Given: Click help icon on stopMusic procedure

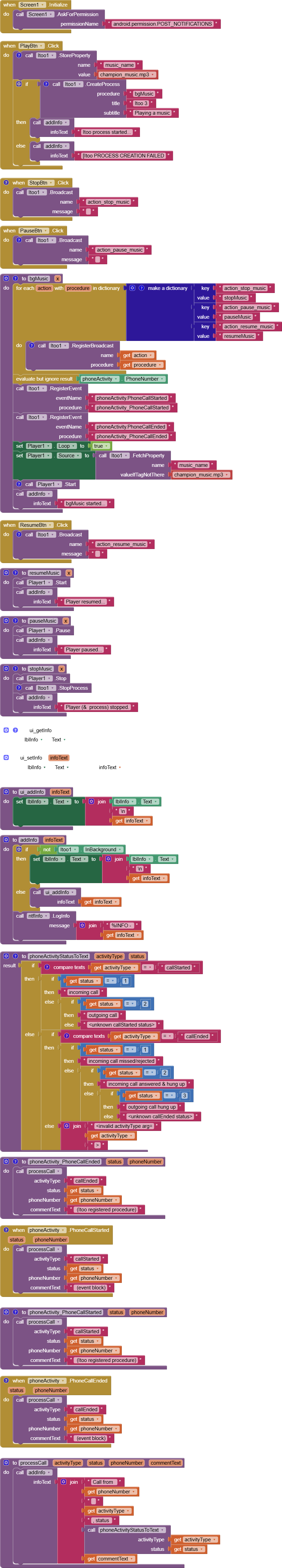Looking at the screenshot, I should [x=15, y=668].
